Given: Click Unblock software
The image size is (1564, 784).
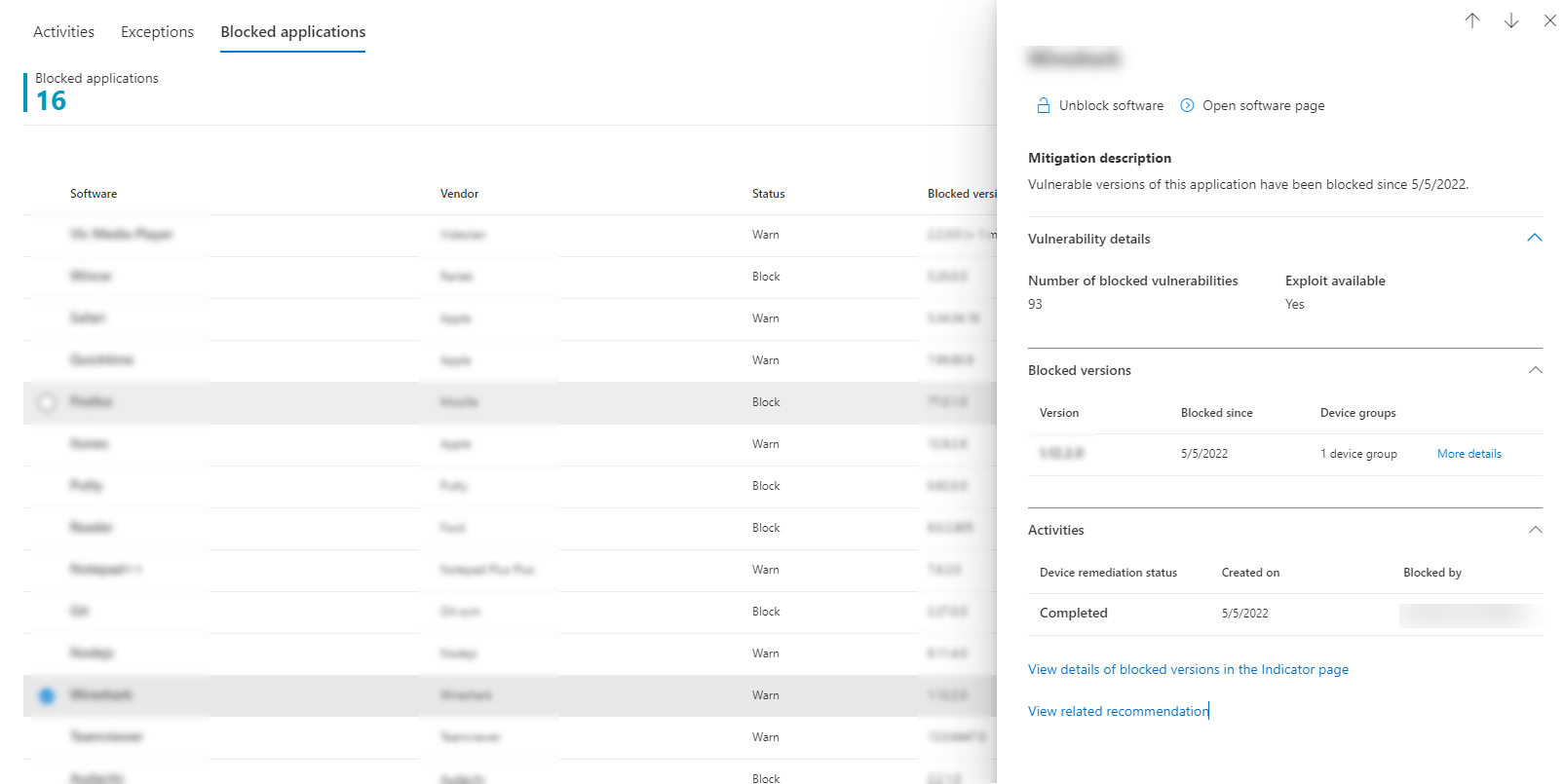Looking at the screenshot, I should tap(1111, 105).
